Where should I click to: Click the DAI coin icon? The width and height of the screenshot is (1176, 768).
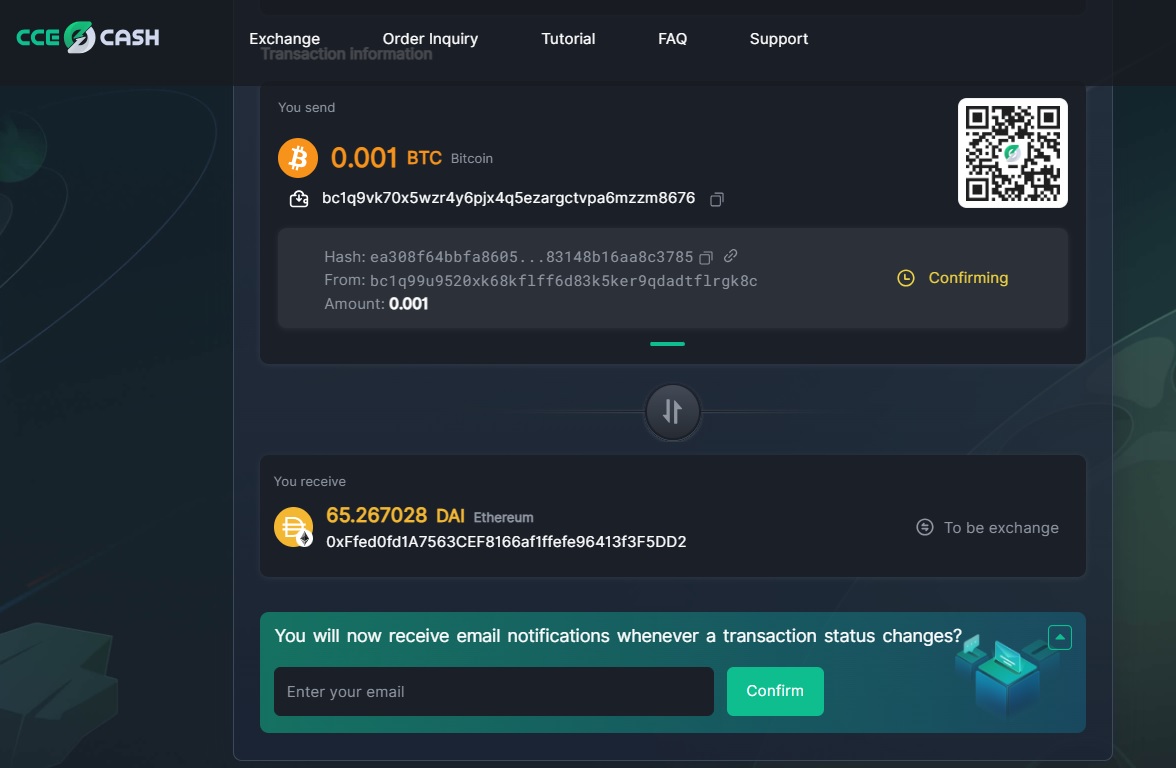click(x=293, y=527)
